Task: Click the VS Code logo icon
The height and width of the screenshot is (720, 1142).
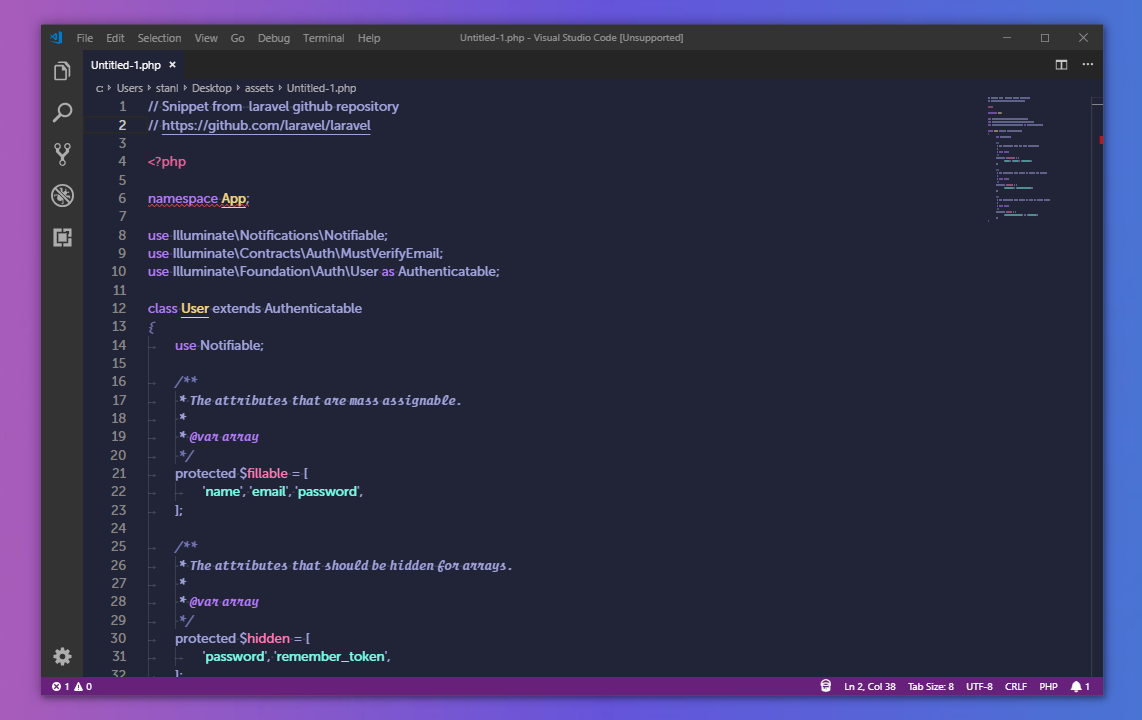Action: pos(56,37)
